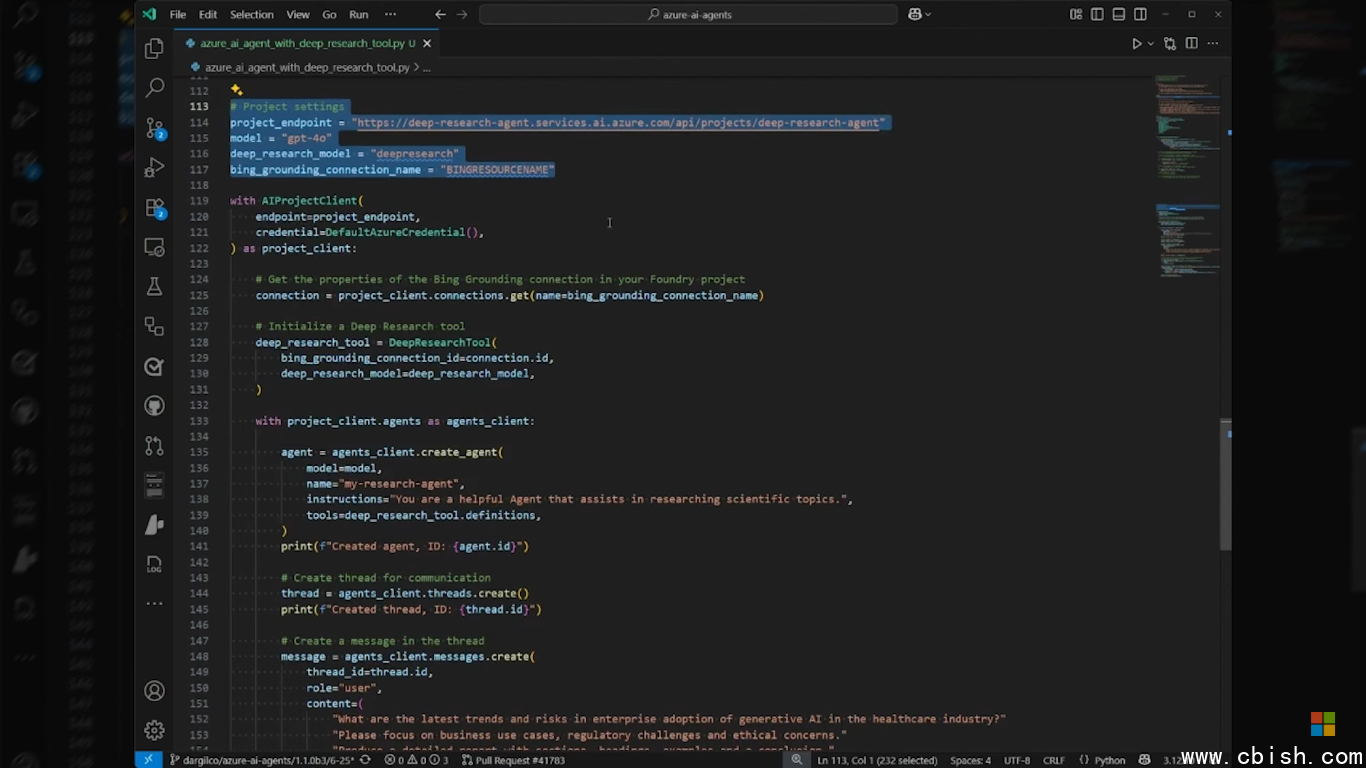Screen dimensions: 1366x768
Task: Open the Explorer view in activity bar
Action: pyautogui.click(x=154, y=48)
